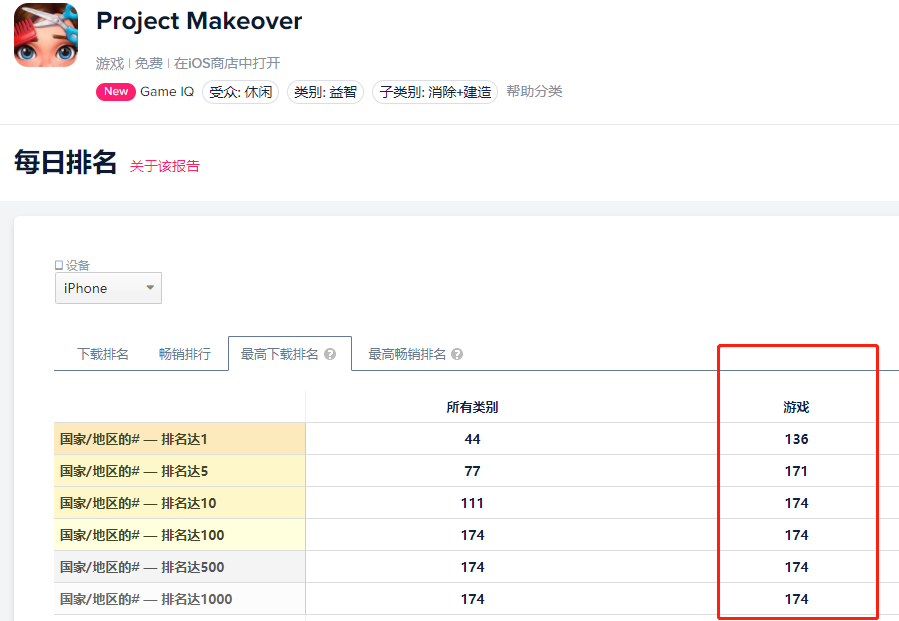This screenshot has height=621, width=899.
Task: Click help icon beside 最高畅销排名 tab
Action: pyautogui.click(x=457, y=354)
